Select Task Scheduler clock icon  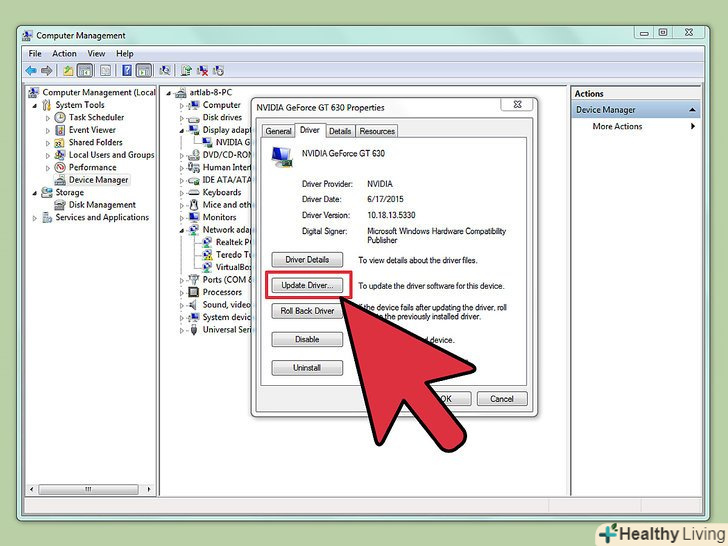(x=60, y=117)
